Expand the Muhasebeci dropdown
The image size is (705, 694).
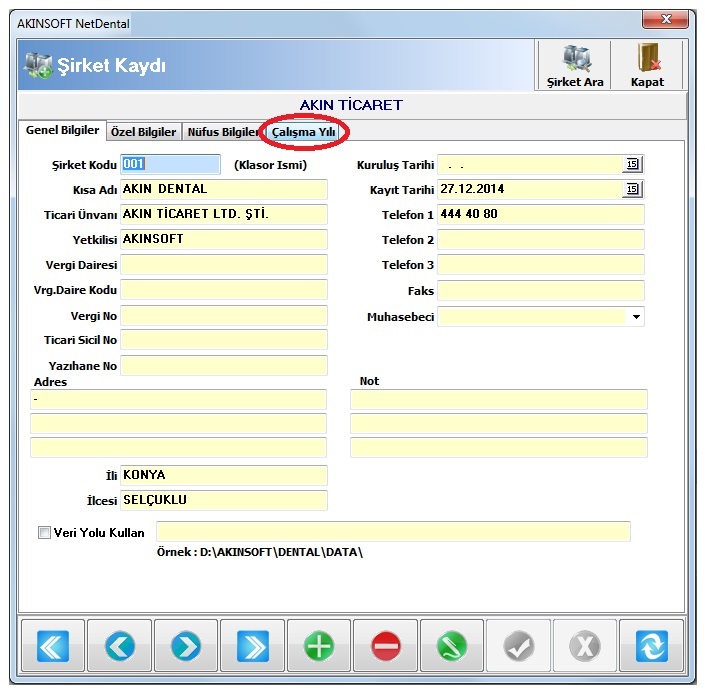[x=636, y=316]
